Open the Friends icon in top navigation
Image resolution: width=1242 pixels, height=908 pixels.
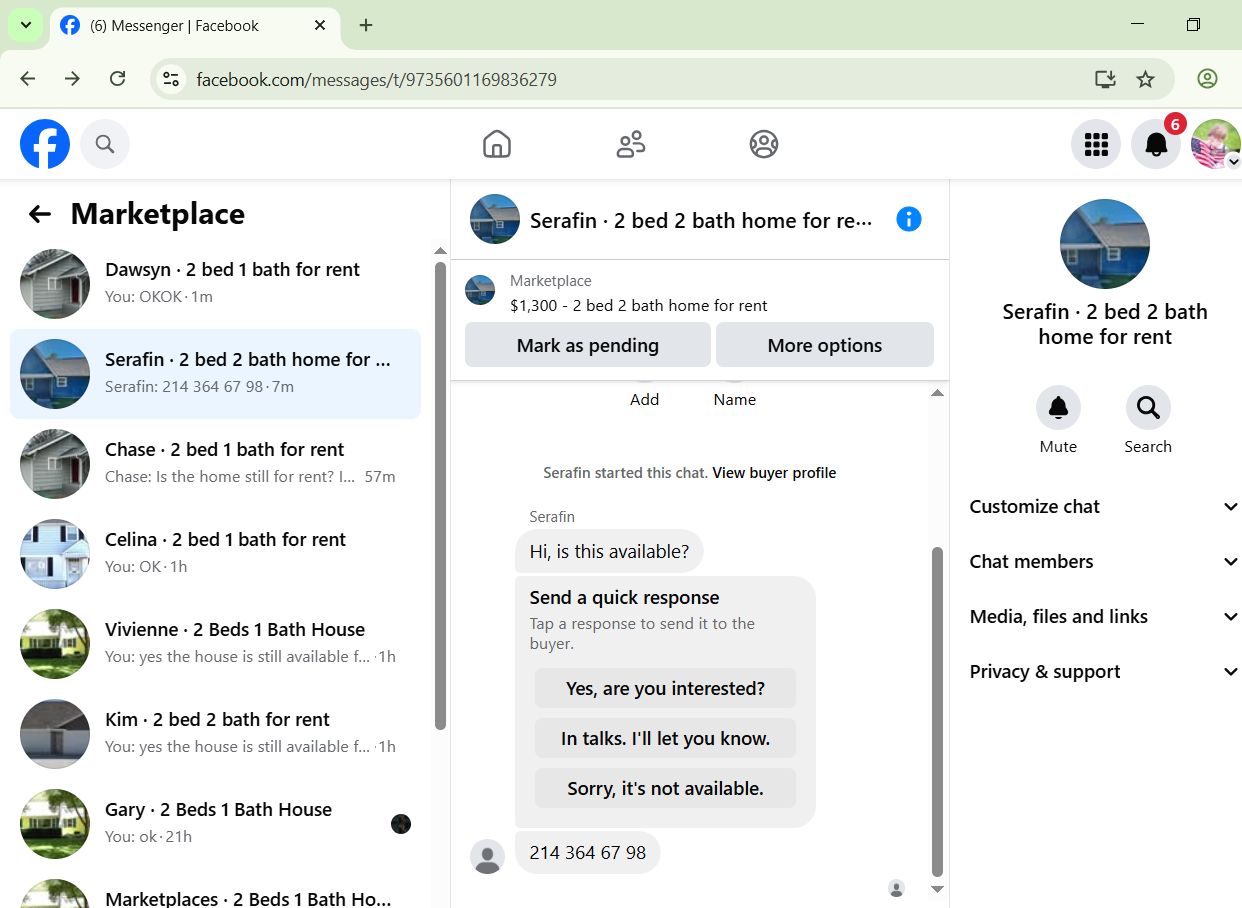(x=631, y=144)
